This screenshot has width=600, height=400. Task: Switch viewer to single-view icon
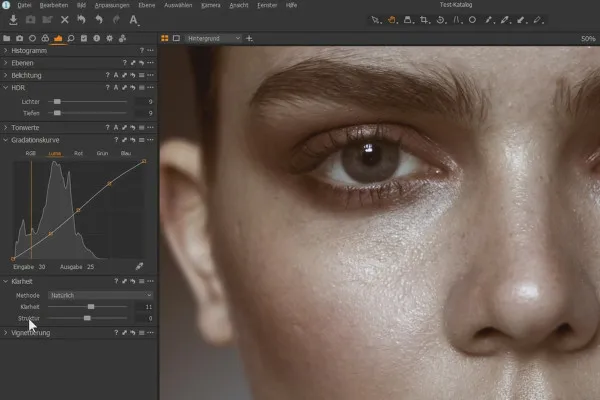tap(176, 38)
